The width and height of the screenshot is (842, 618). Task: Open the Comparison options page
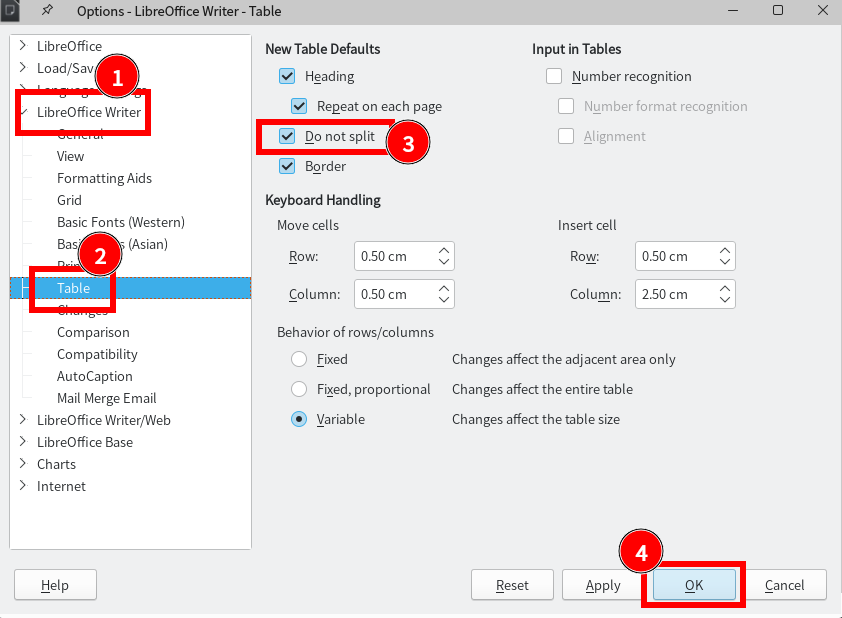(x=93, y=332)
